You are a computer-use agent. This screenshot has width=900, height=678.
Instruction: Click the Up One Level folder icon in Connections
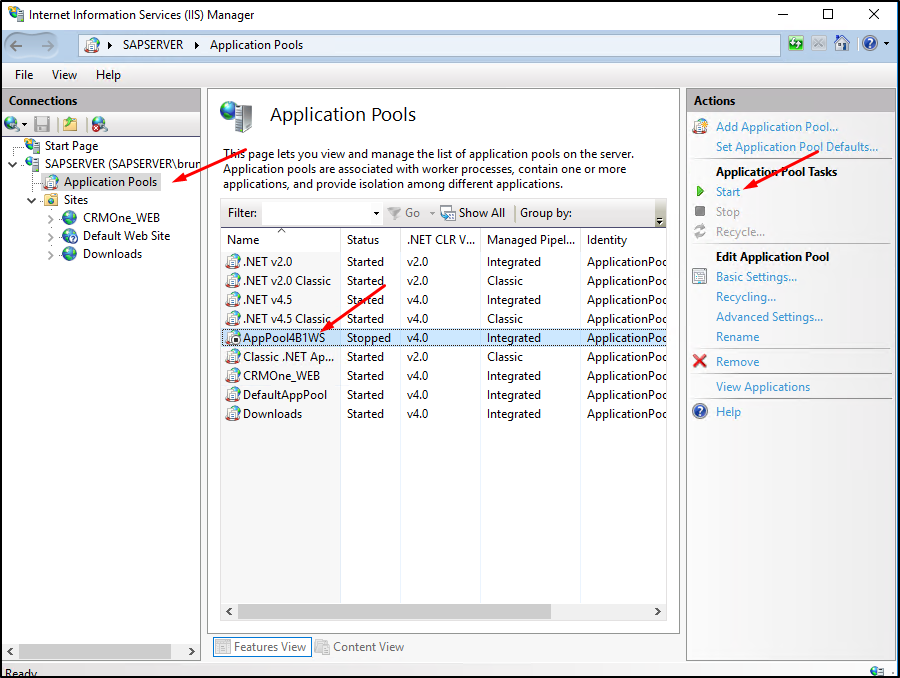[70, 124]
